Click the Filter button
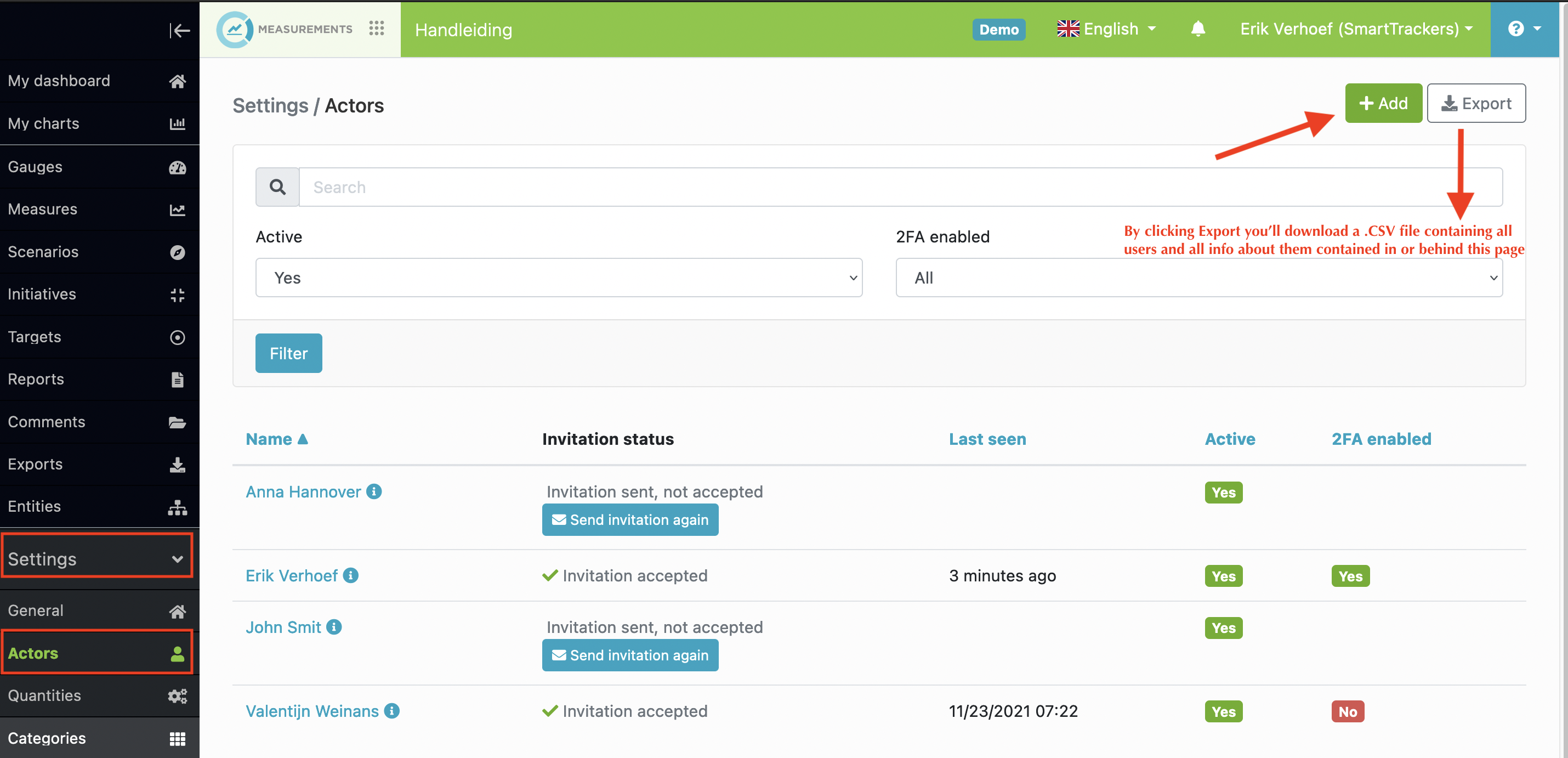The height and width of the screenshot is (758, 1568). point(288,353)
